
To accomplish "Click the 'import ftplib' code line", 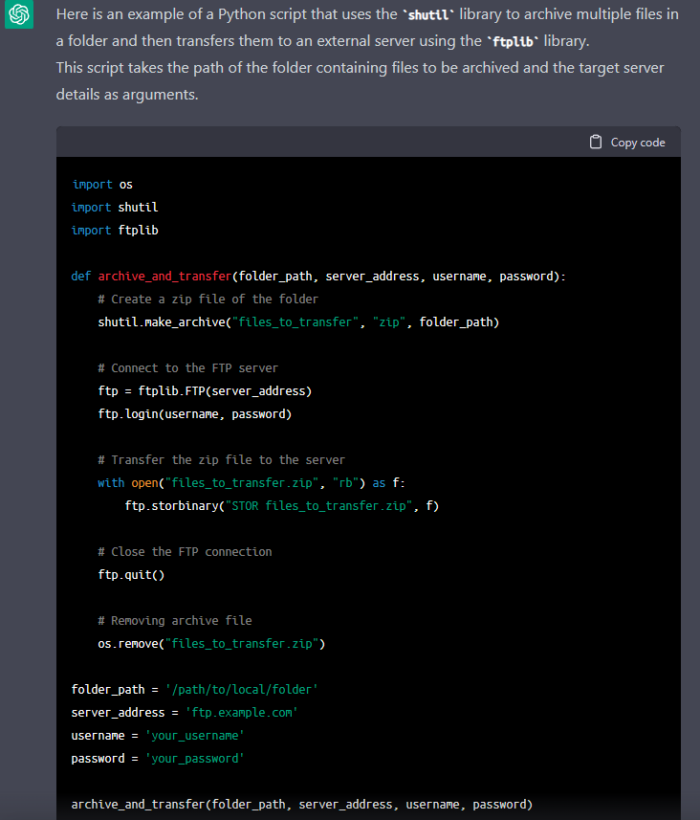I will (x=115, y=230).
